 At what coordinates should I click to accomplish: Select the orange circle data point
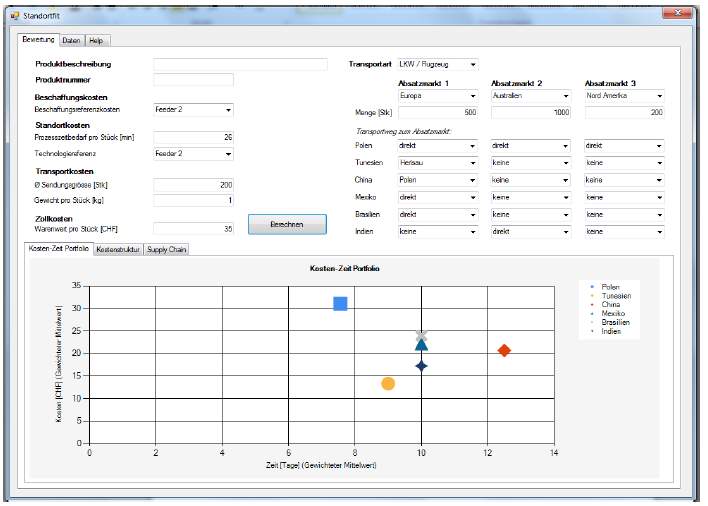388,383
